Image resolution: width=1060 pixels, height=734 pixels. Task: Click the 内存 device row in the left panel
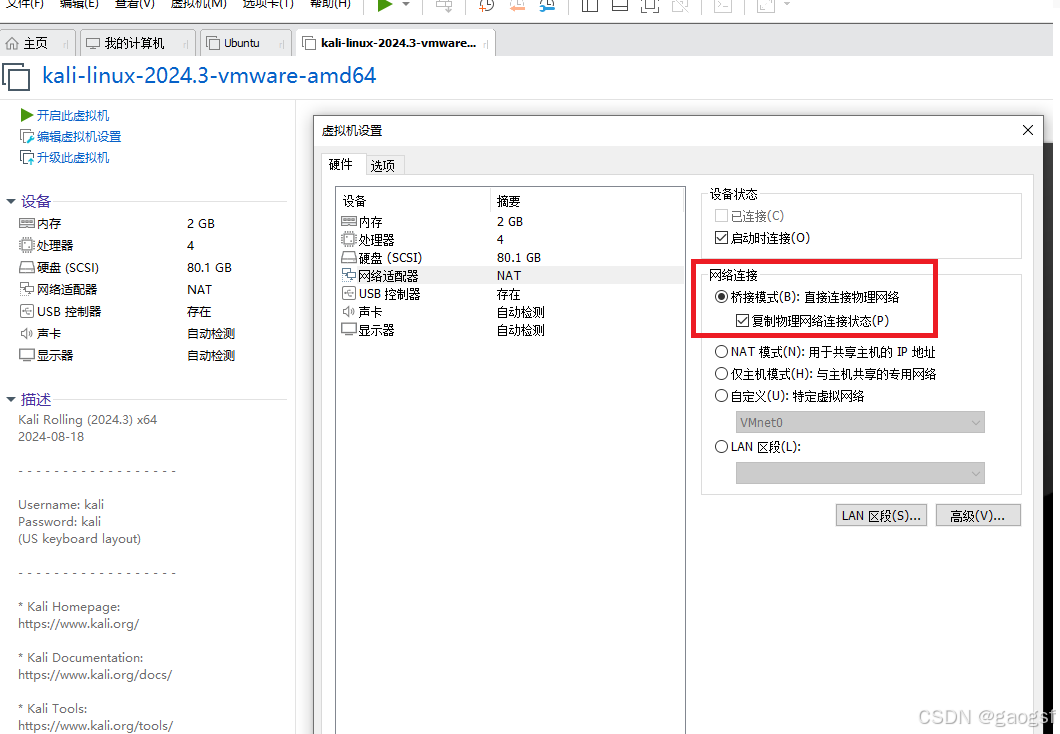pyautogui.click(x=128, y=224)
